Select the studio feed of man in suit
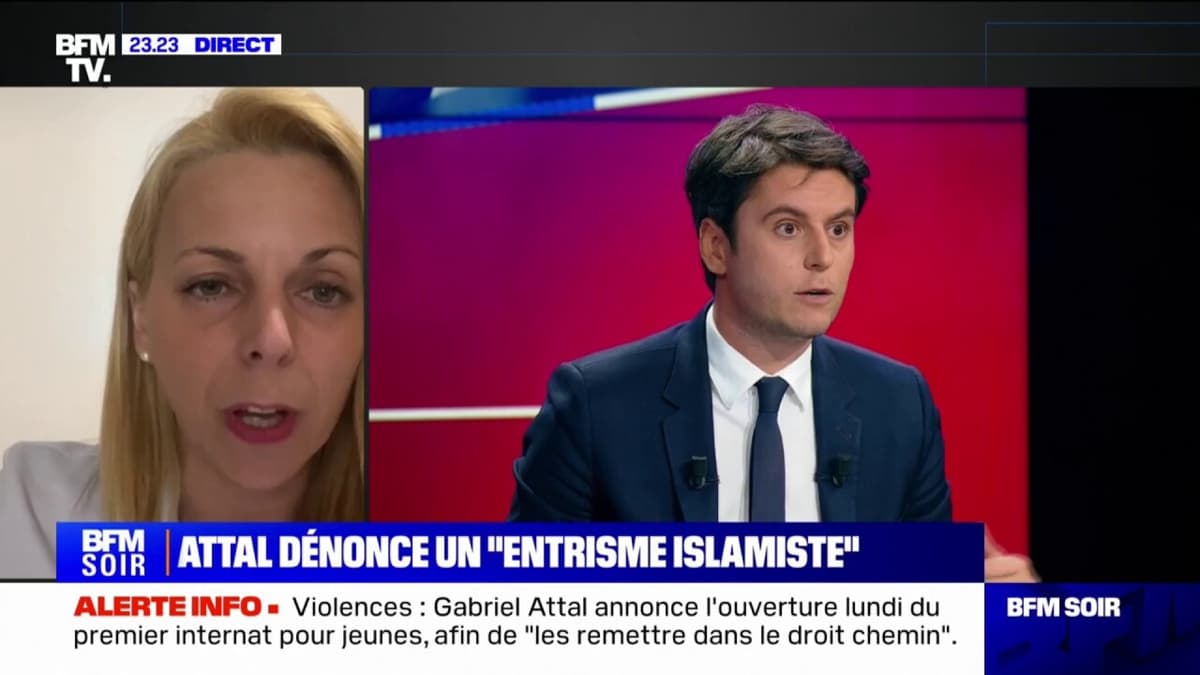This screenshot has height=675, width=1200. (x=697, y=300)
